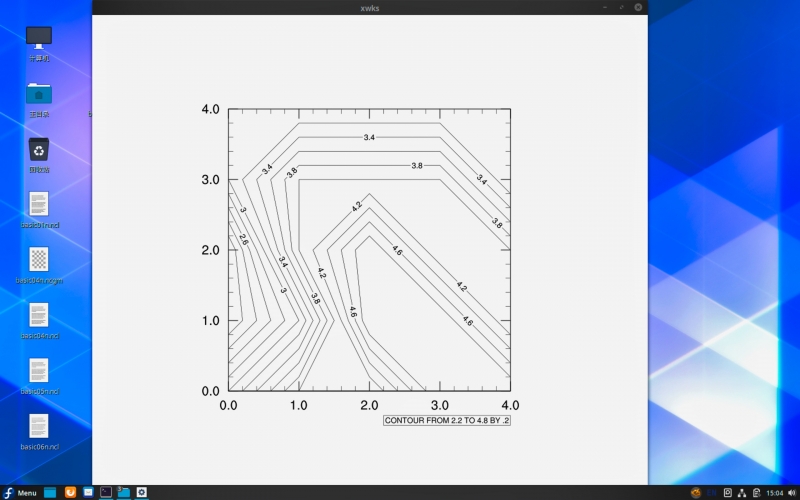Open the Computer desktop icon
800x500 pixels.
(39, 38)
